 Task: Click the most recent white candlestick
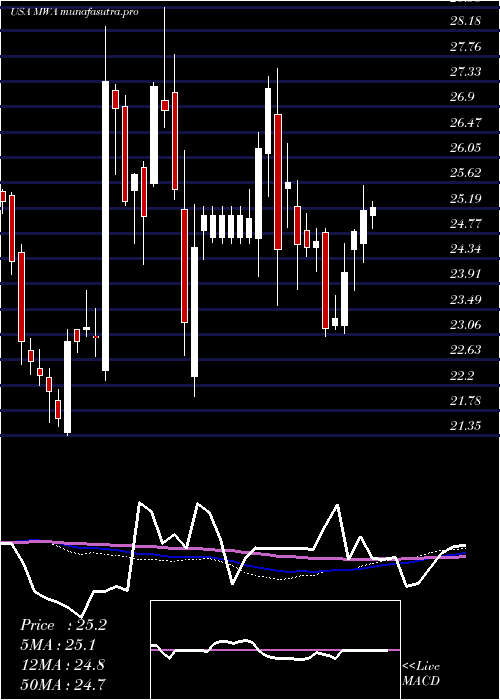coord(373,211)
